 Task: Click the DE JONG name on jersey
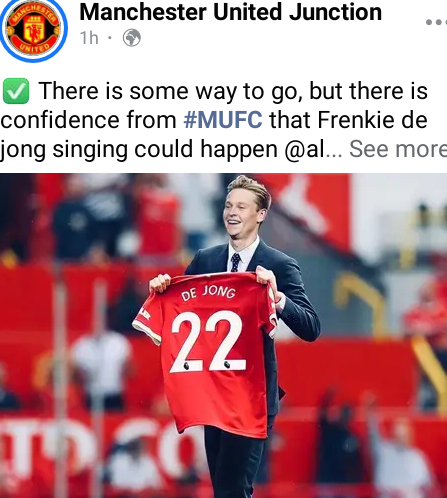tap(208, 293)
